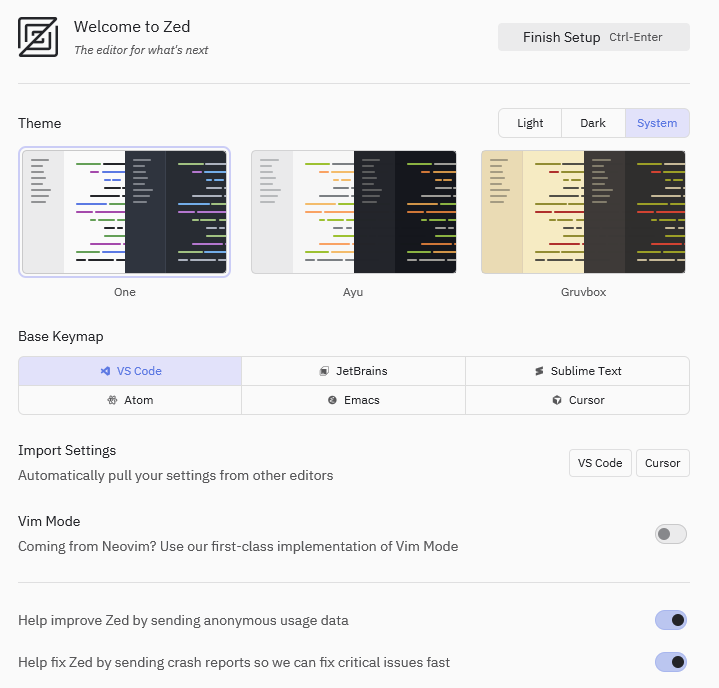The height and width of the screenshot is (688, 719).
Task: Turn off crash reports toggle
Action: [x=670, y=662]
